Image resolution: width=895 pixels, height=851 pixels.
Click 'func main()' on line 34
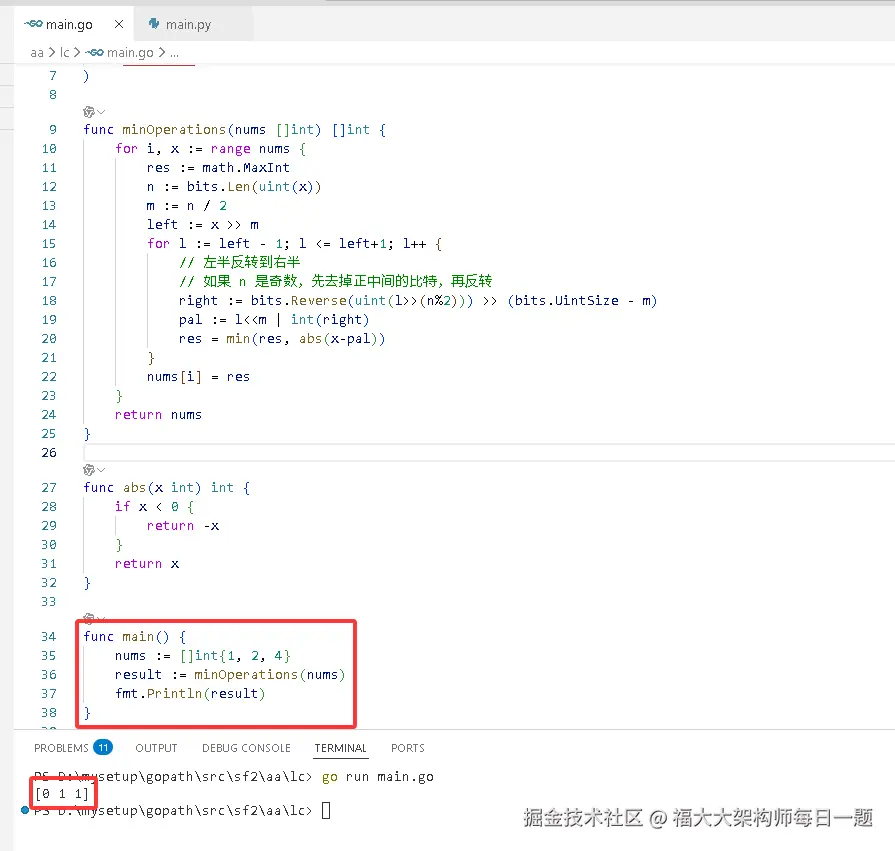click(x=126, y=636)
